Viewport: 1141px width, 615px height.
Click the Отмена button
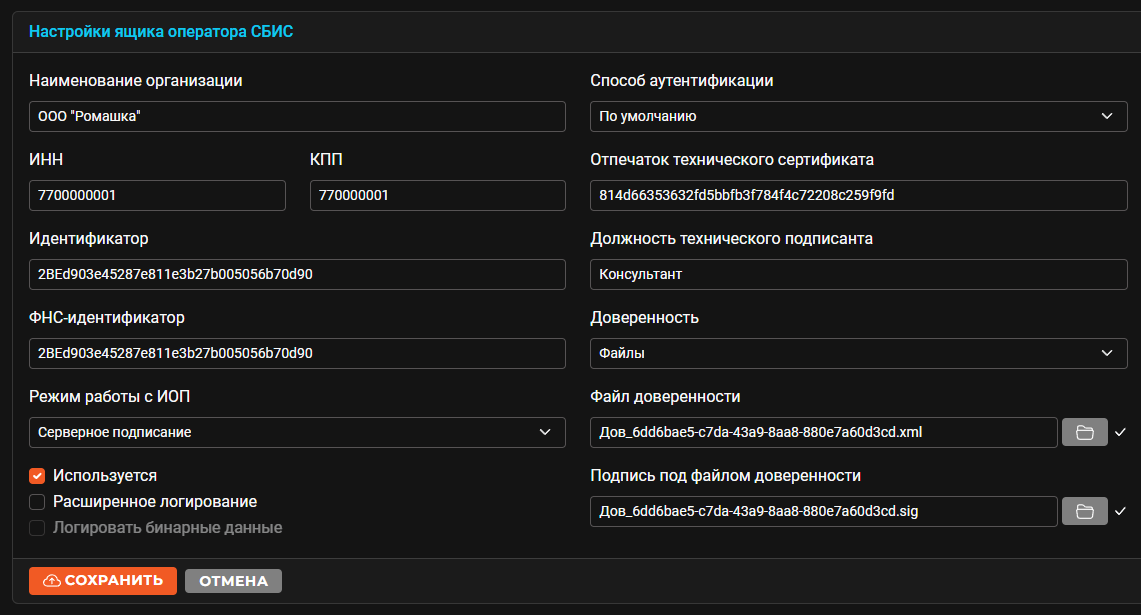(234, 581)
